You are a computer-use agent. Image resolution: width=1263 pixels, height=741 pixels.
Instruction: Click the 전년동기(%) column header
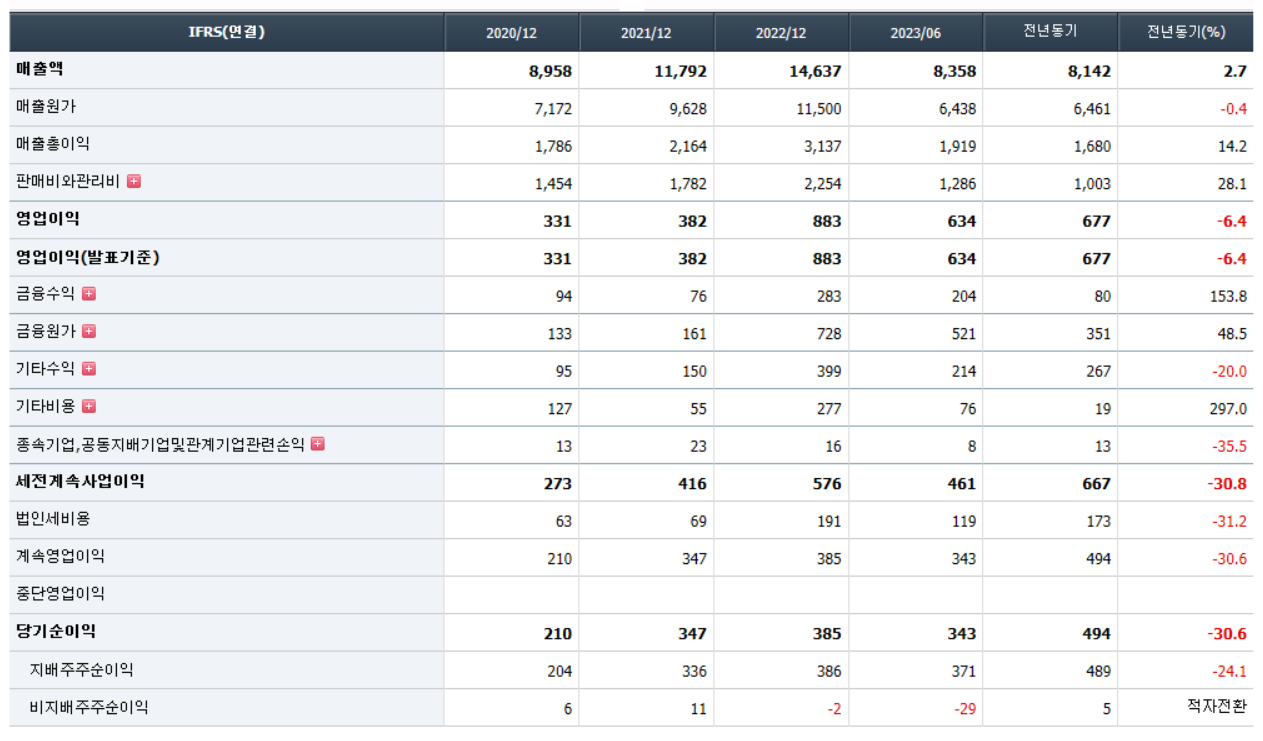pyautogui.click(x=1186, y=32)
